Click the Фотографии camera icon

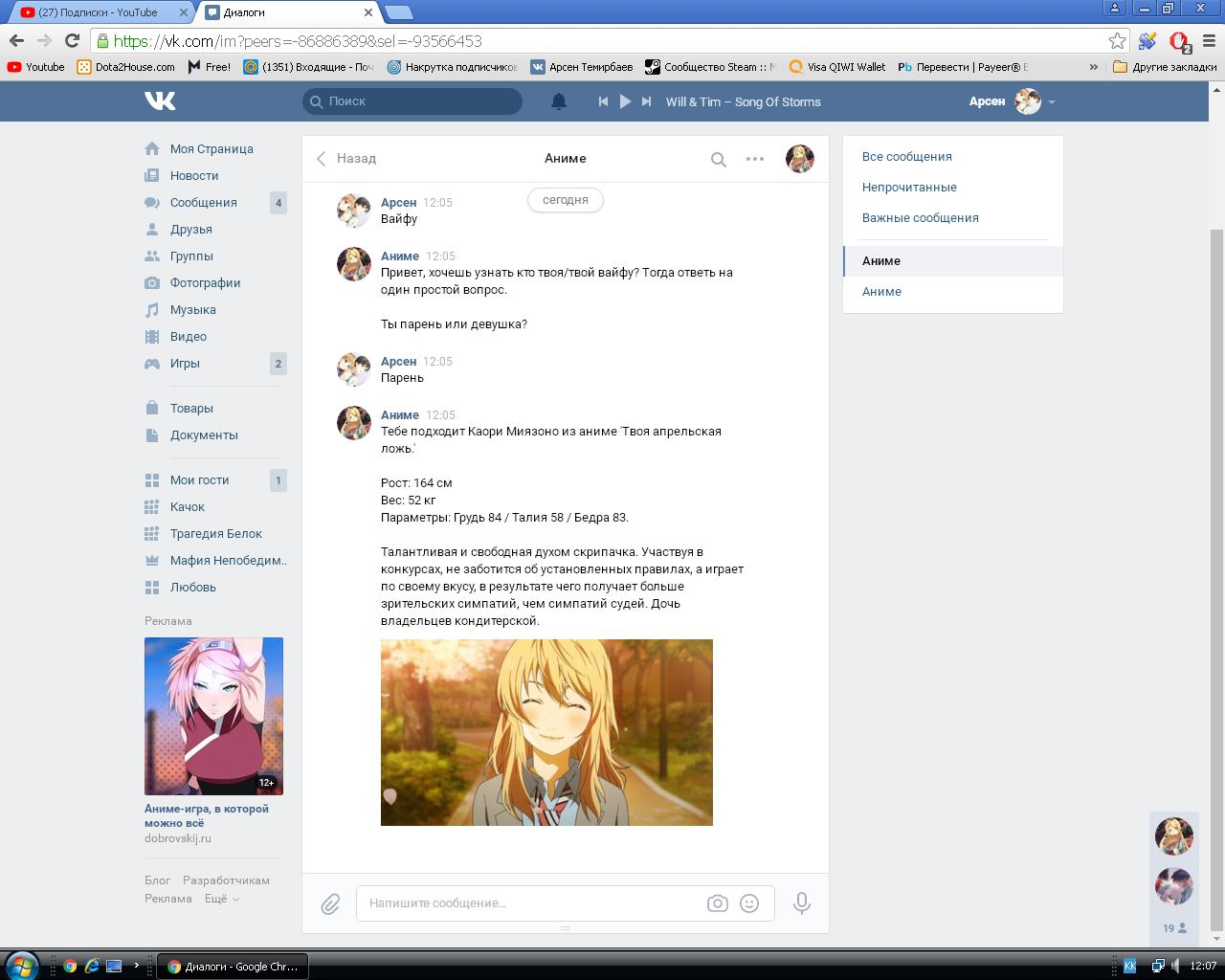tap(152, 282)
